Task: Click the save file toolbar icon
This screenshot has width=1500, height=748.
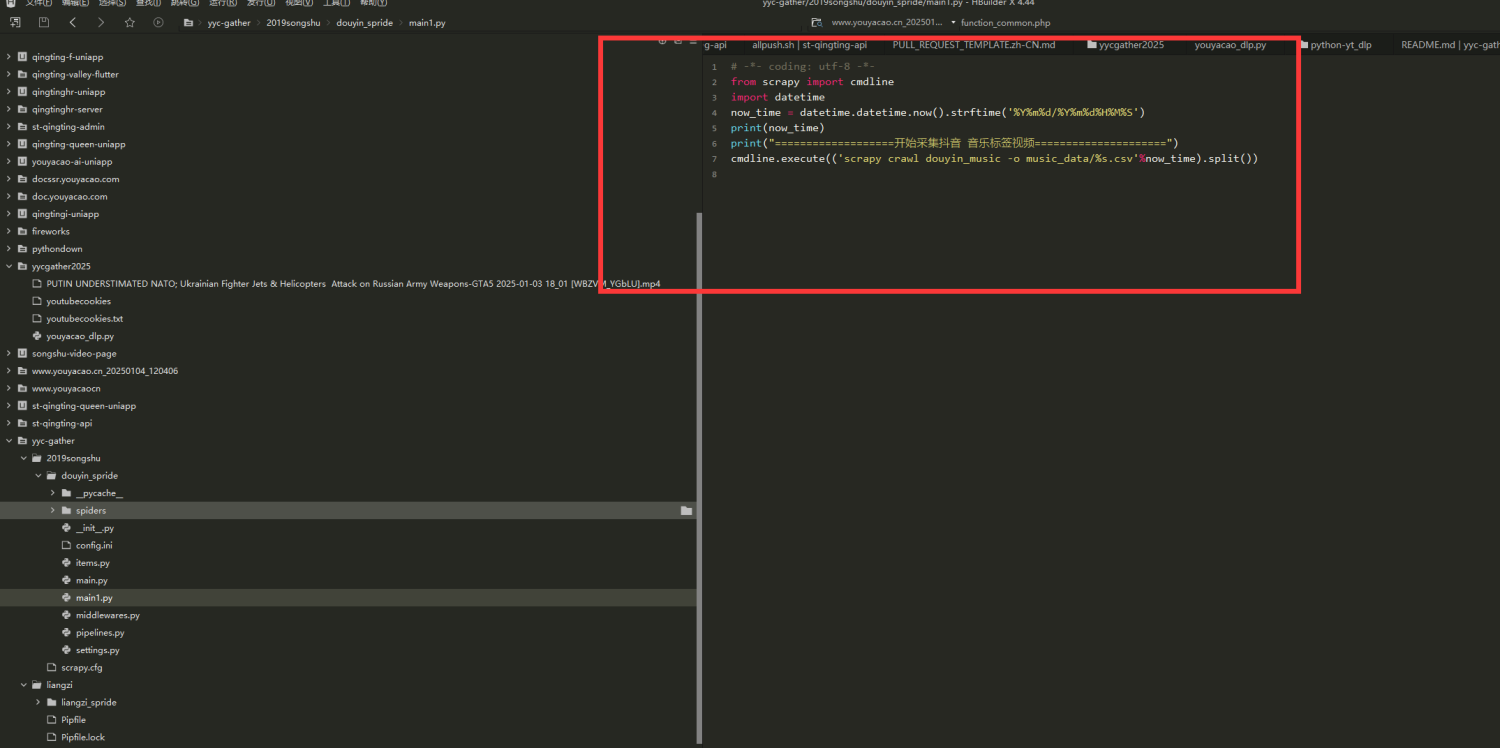Action: point(44,22)
